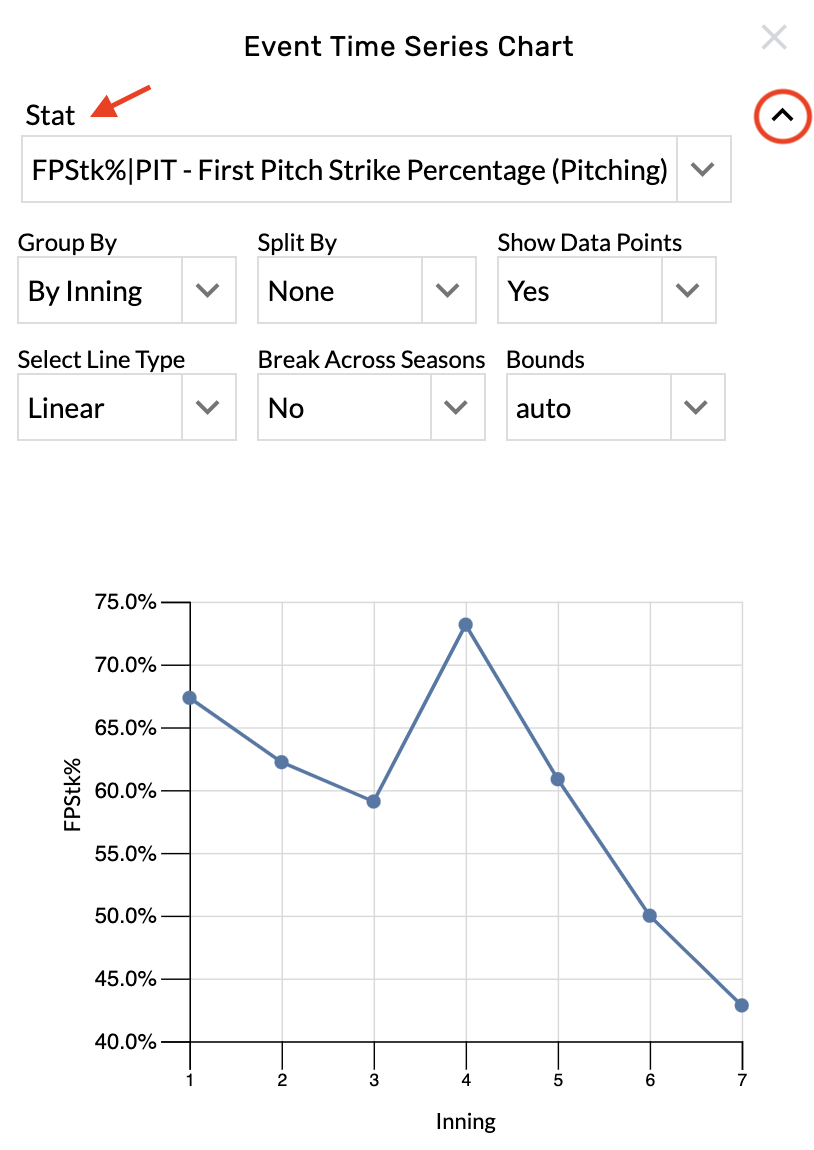The height and width of the screenshot is (1150, 814).
Task: Select the data point at inning 1
Action: pos(189,697)
